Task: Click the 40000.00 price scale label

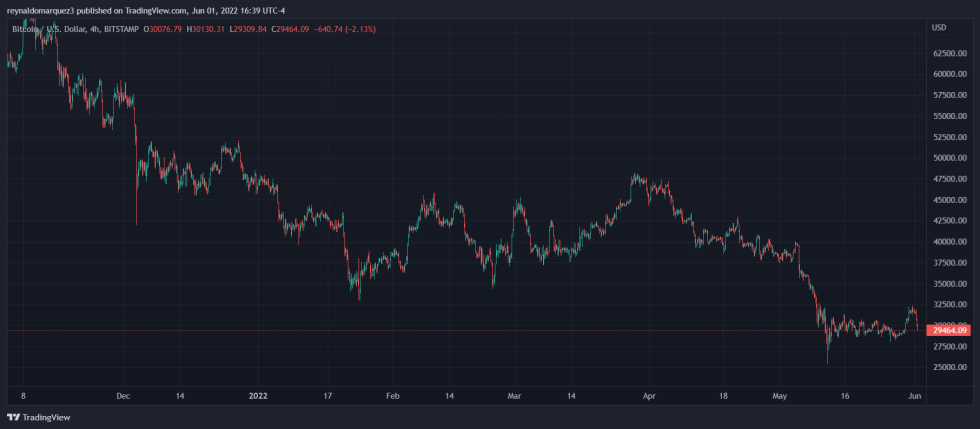Action: [x=949, y=241]
